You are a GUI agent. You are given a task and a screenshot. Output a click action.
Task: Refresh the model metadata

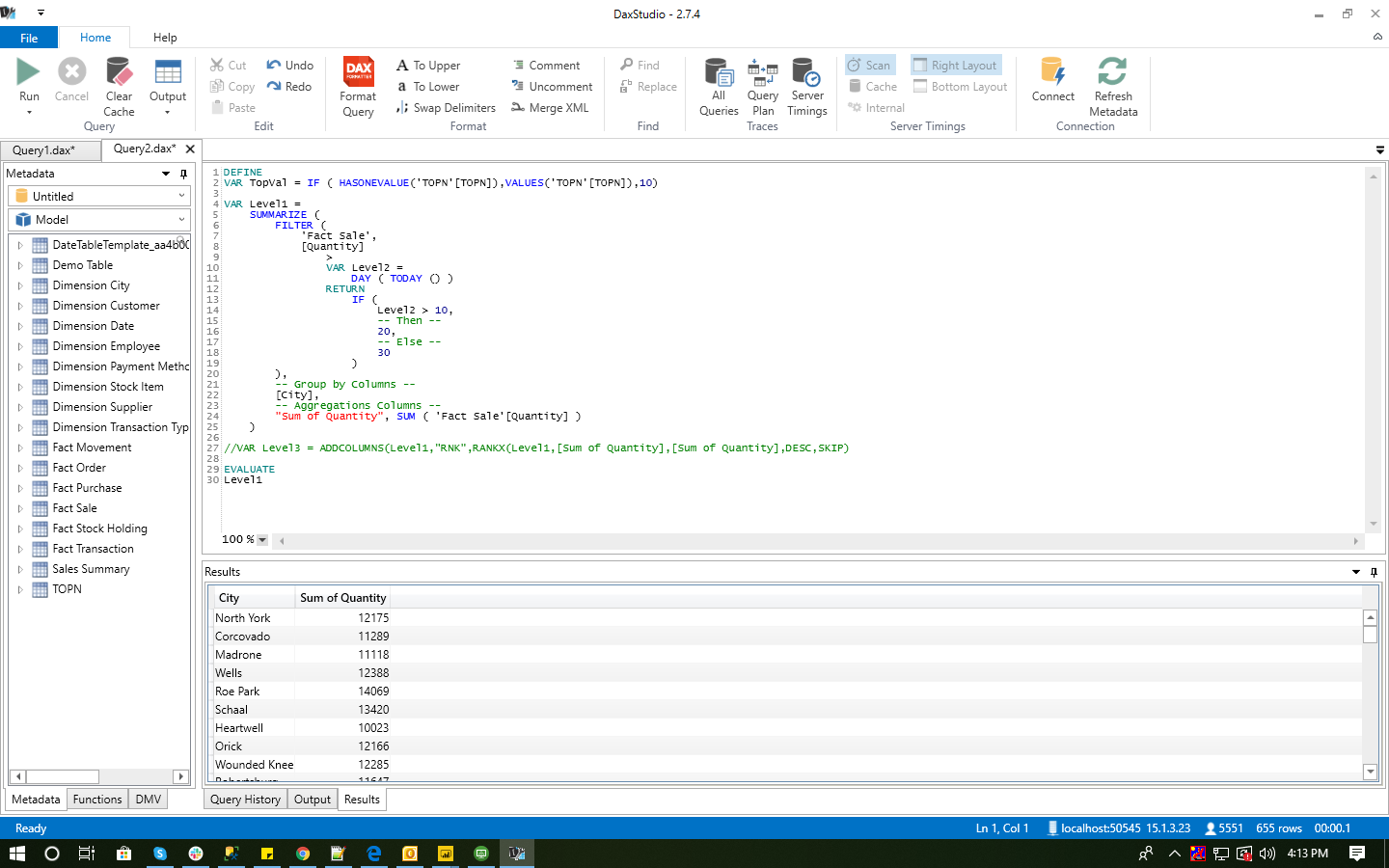(x=1113, y=87)
